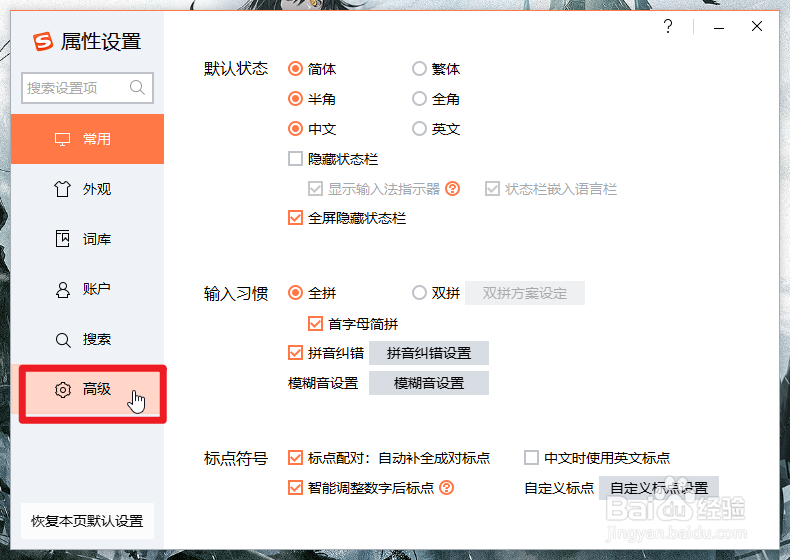Click the question mark help icon in title bar
790x560 pixels.
[668, 26]
